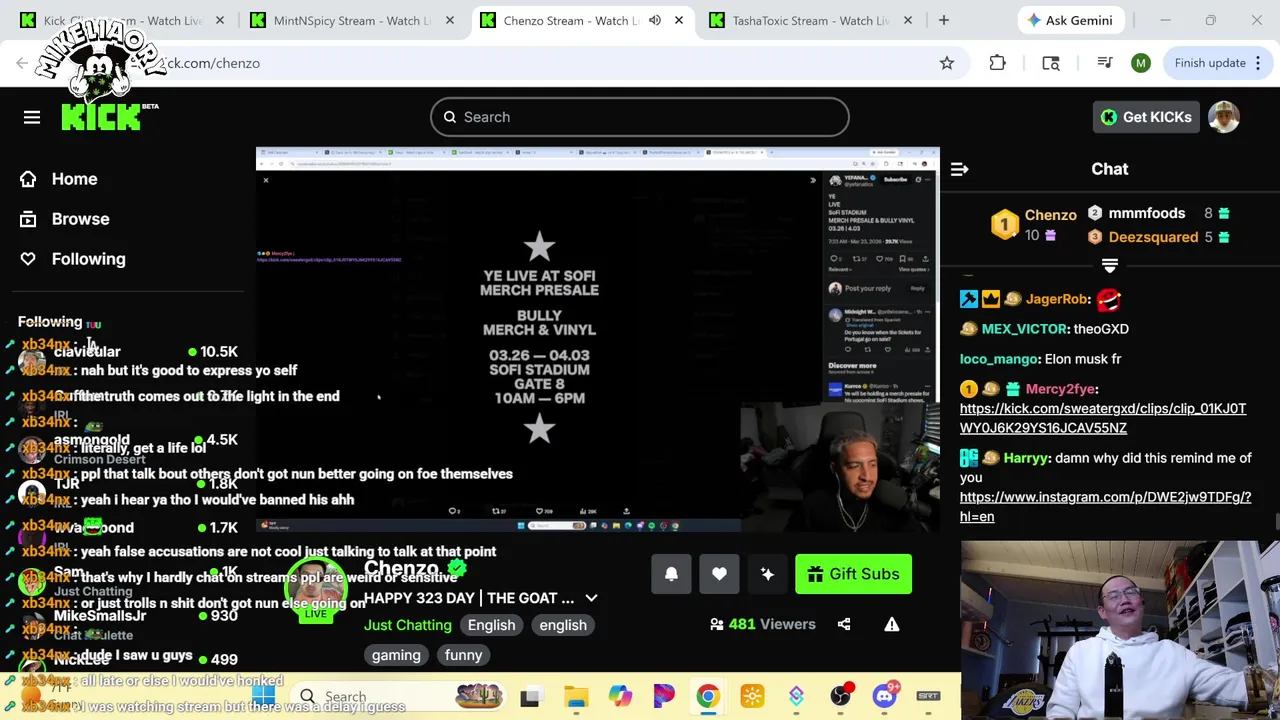Click the Gift Subs button
Viewport: 1280px width, 720px height.
click(853, 574)
